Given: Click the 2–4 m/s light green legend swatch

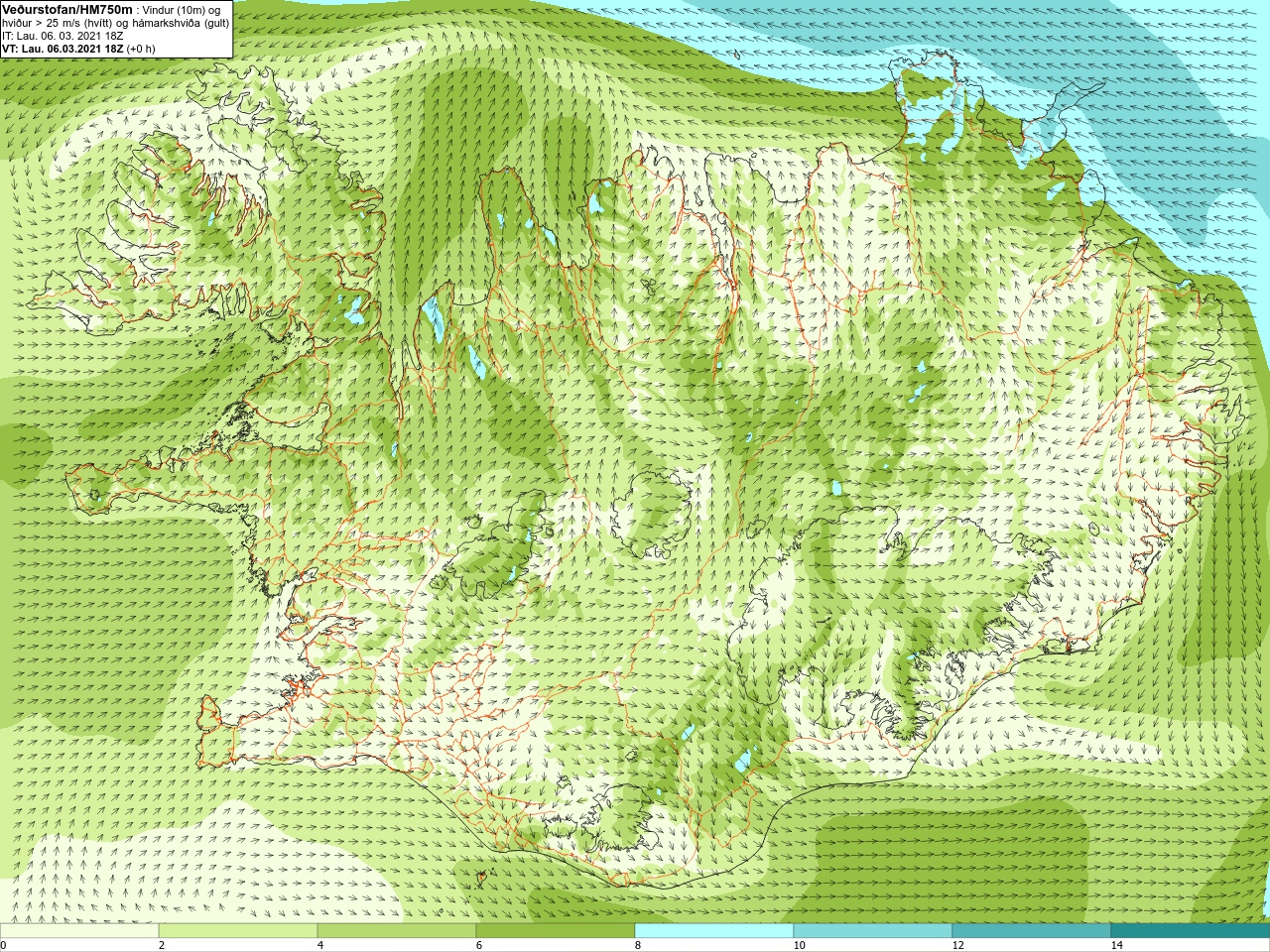Looking at the screenshot, I should [x=238, y=931].
